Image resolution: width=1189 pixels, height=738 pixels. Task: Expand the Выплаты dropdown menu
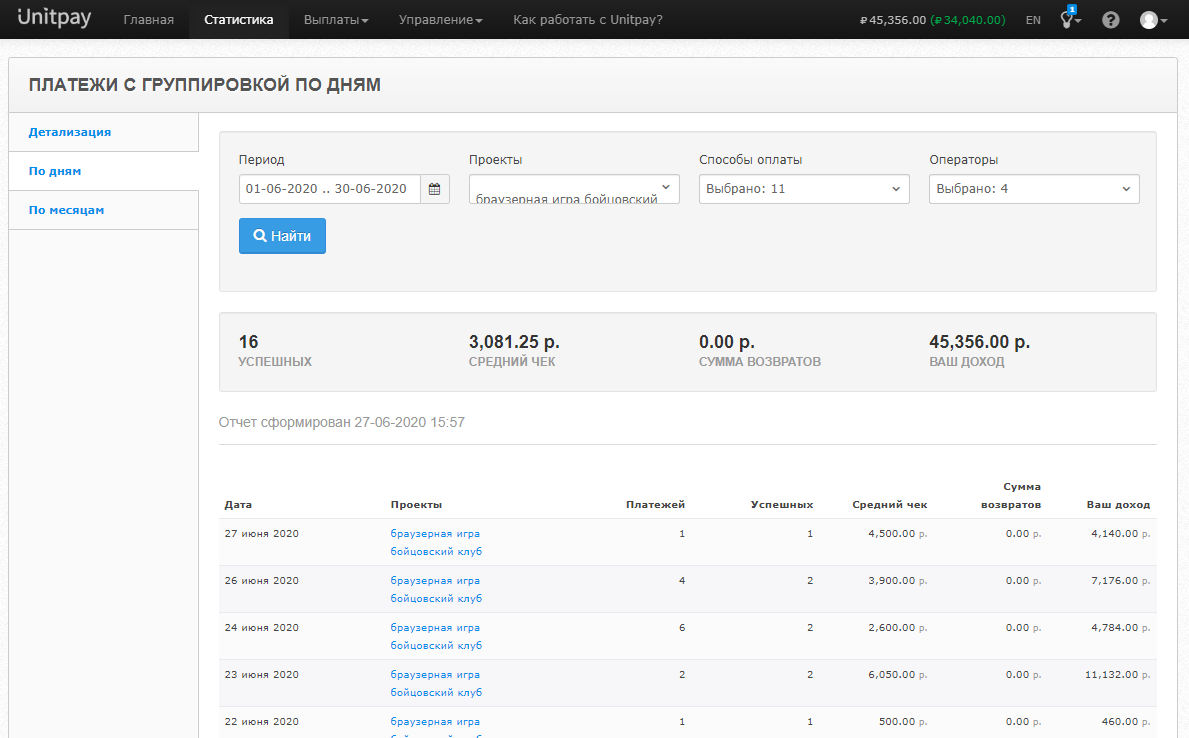[336, 20]
